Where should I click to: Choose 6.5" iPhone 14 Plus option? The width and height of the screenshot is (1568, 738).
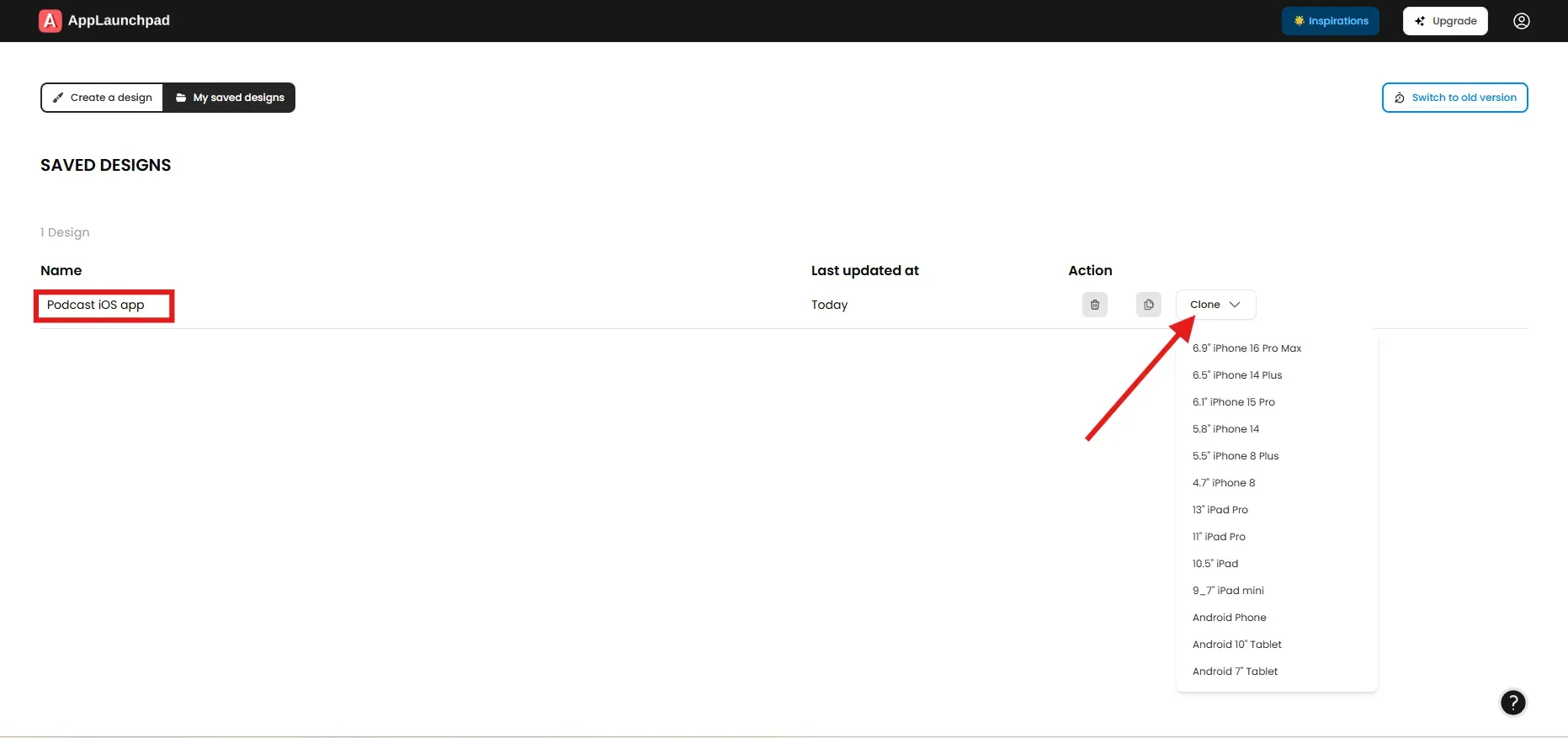point(1237,375)
